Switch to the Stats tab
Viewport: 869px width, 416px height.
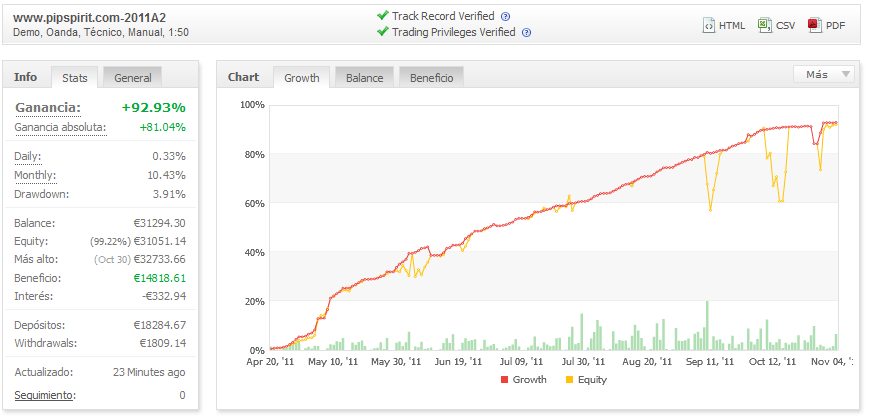coord(75,78)
